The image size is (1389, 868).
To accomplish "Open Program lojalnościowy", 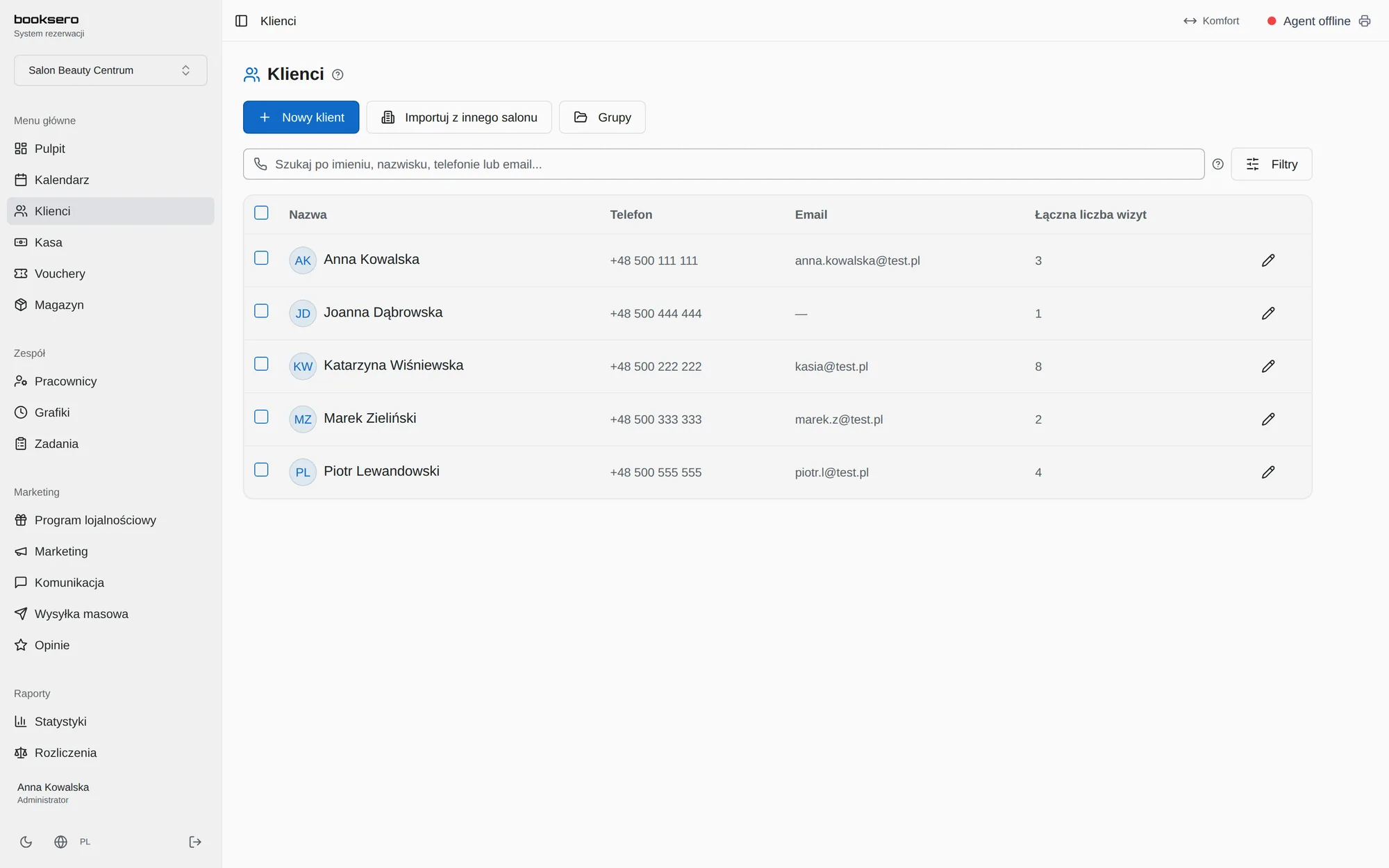I will point(110,520).
